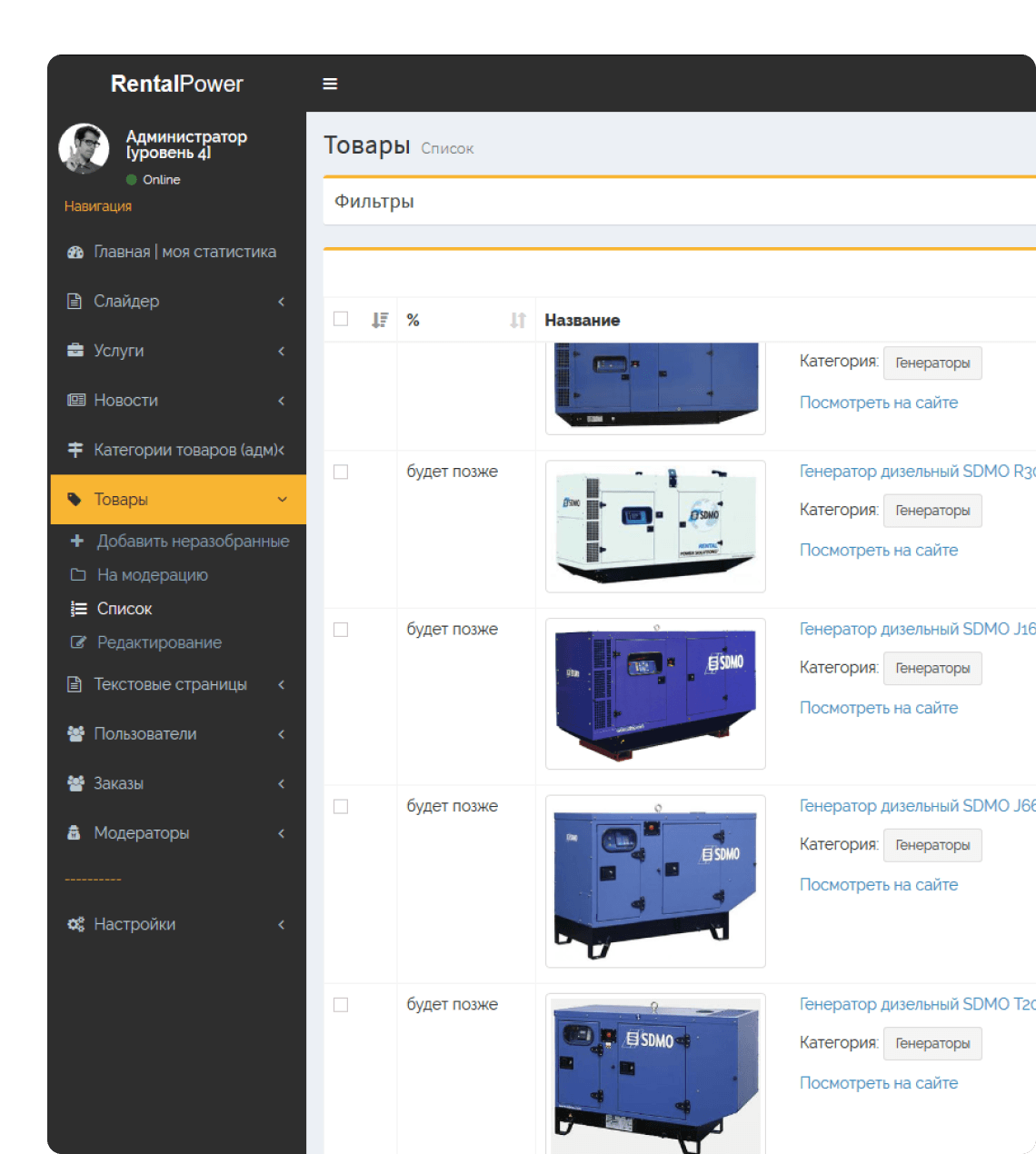Expand the Заказы menu chevron

tap(282, 783)
